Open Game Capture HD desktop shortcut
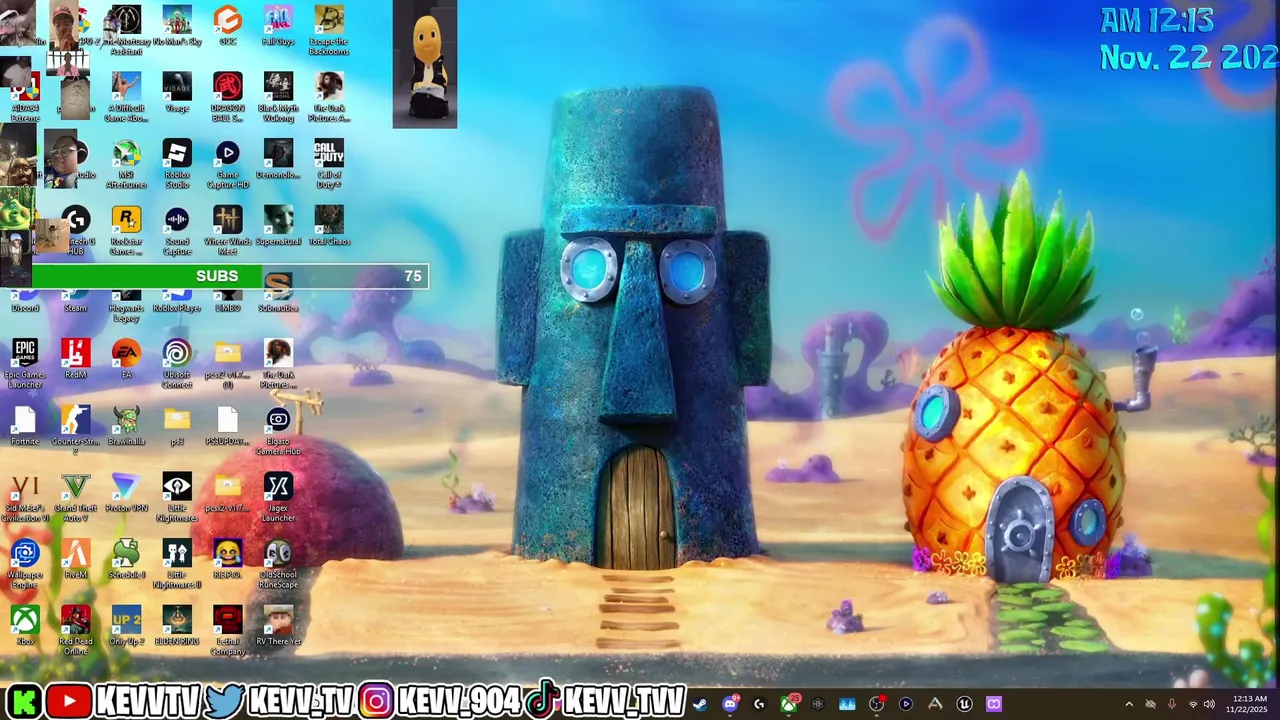The width and height of the screenshot is (1280, 720). click(x=228, y=165)
